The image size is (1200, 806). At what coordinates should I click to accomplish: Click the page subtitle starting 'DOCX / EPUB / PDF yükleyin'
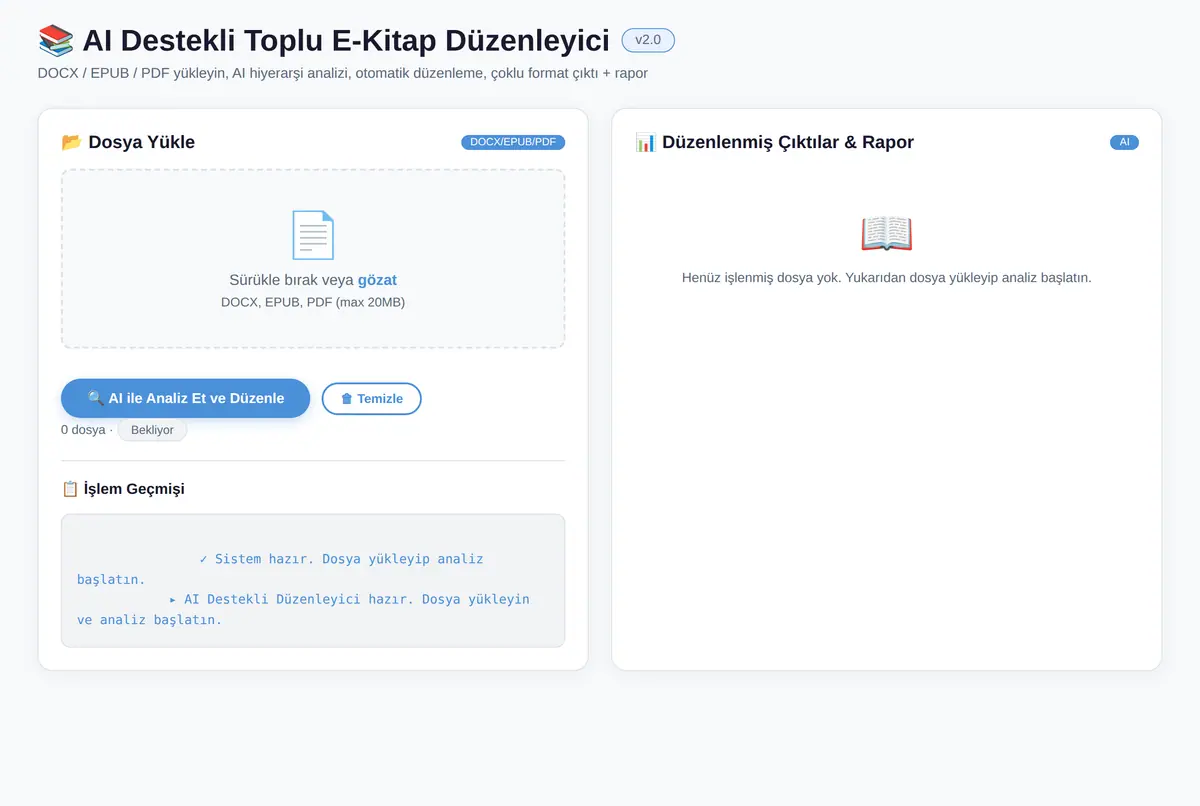tap(343, 73)
